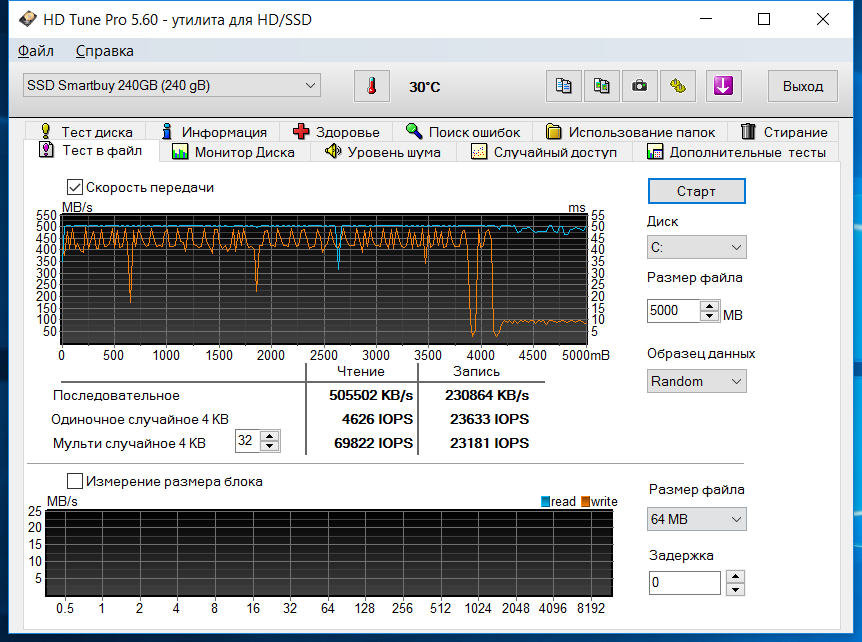
Task: Decrease file size 5000 MB with down arrow
Action: [710, 316]
